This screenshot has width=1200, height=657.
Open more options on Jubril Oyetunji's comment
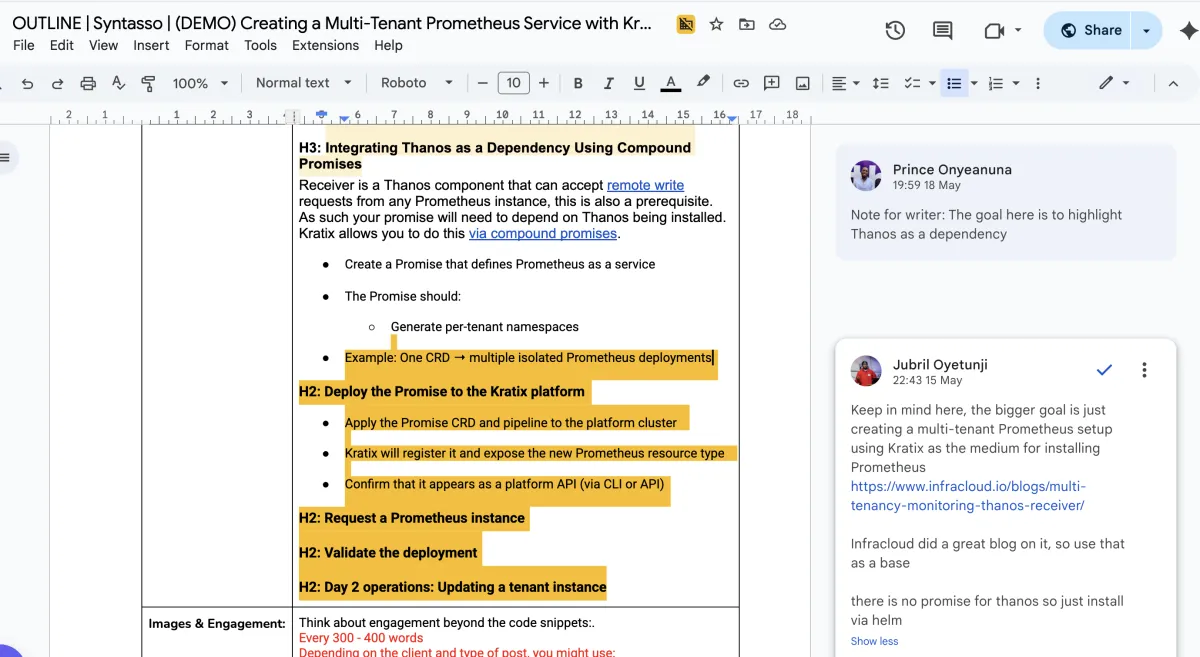tap(1144, 370)
